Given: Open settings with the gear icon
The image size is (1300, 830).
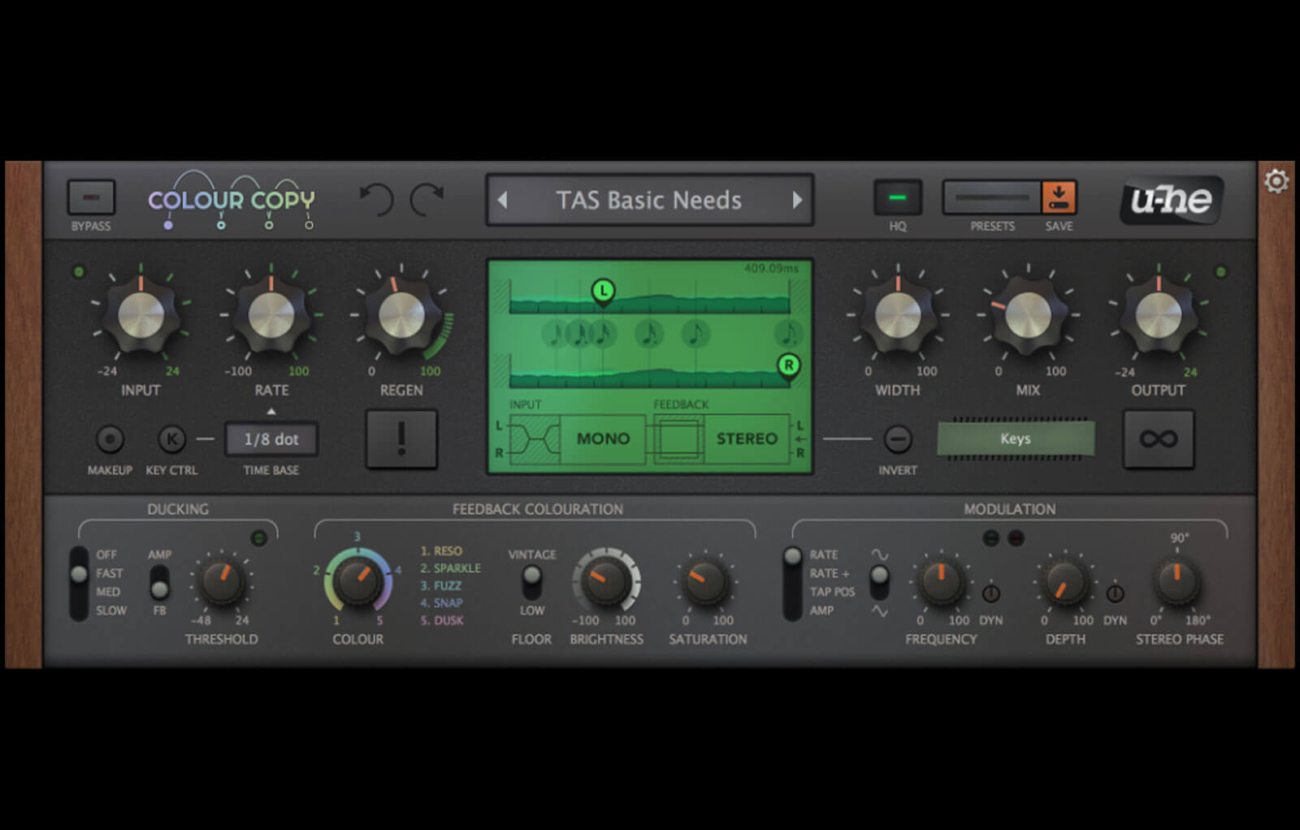Looking at the screenshot, I should point(1276,181).
